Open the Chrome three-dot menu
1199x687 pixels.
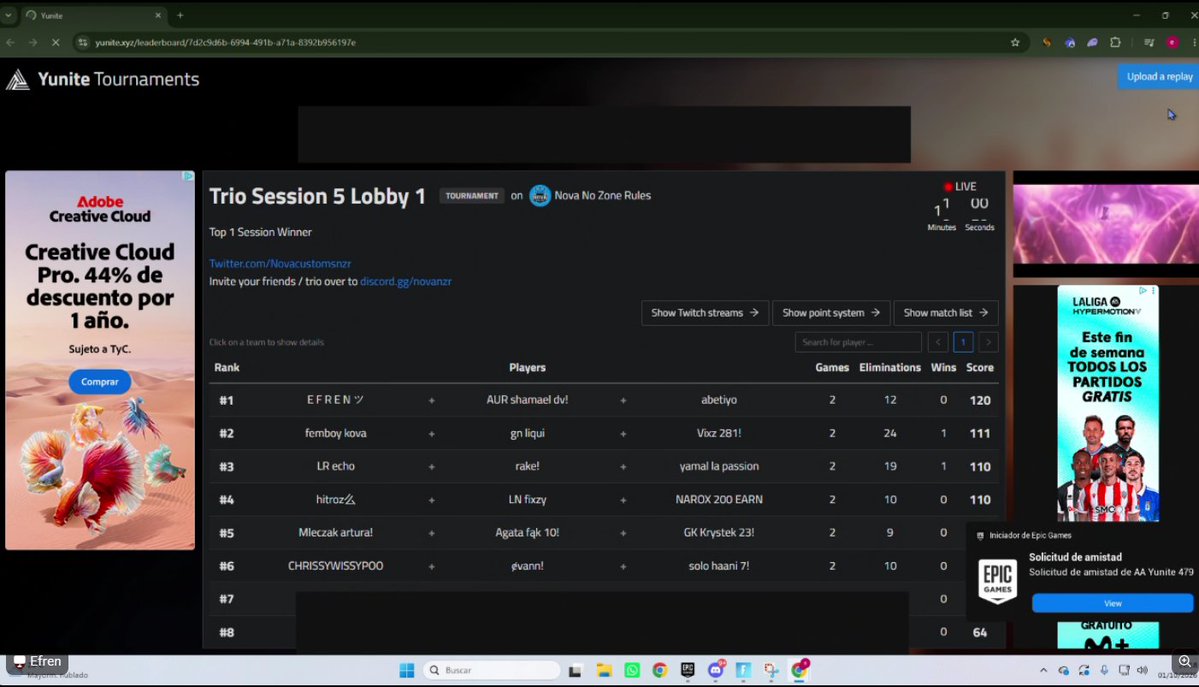(1194, 43)
